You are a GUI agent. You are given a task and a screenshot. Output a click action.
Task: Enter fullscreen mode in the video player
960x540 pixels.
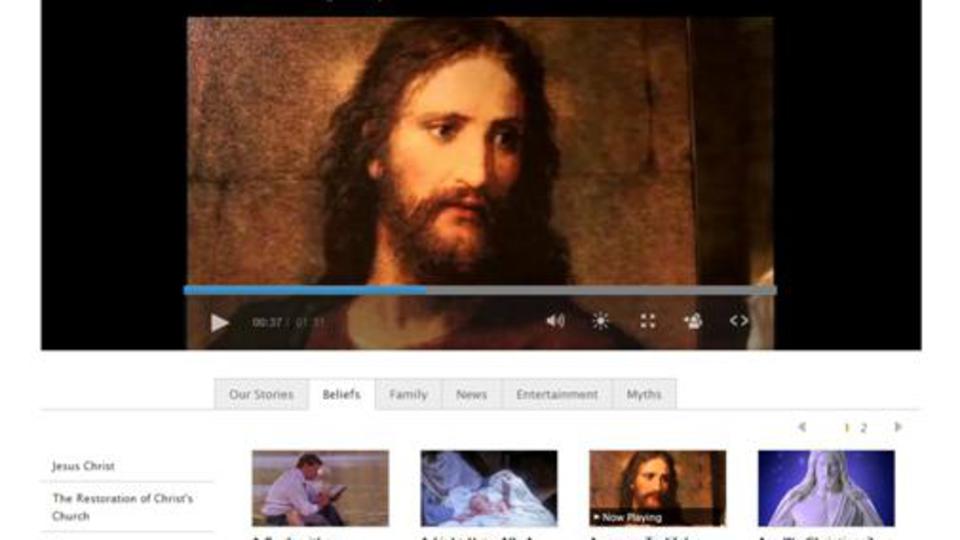pos(648,321)
